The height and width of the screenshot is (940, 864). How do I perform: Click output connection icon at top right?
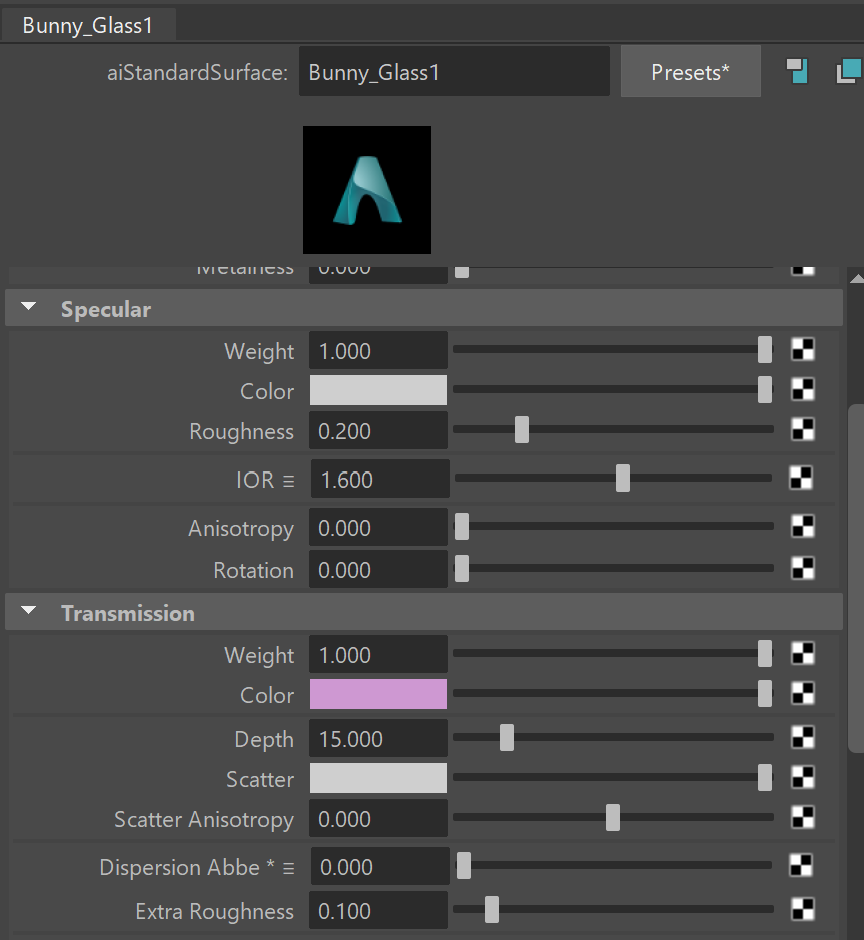(848, 71)
